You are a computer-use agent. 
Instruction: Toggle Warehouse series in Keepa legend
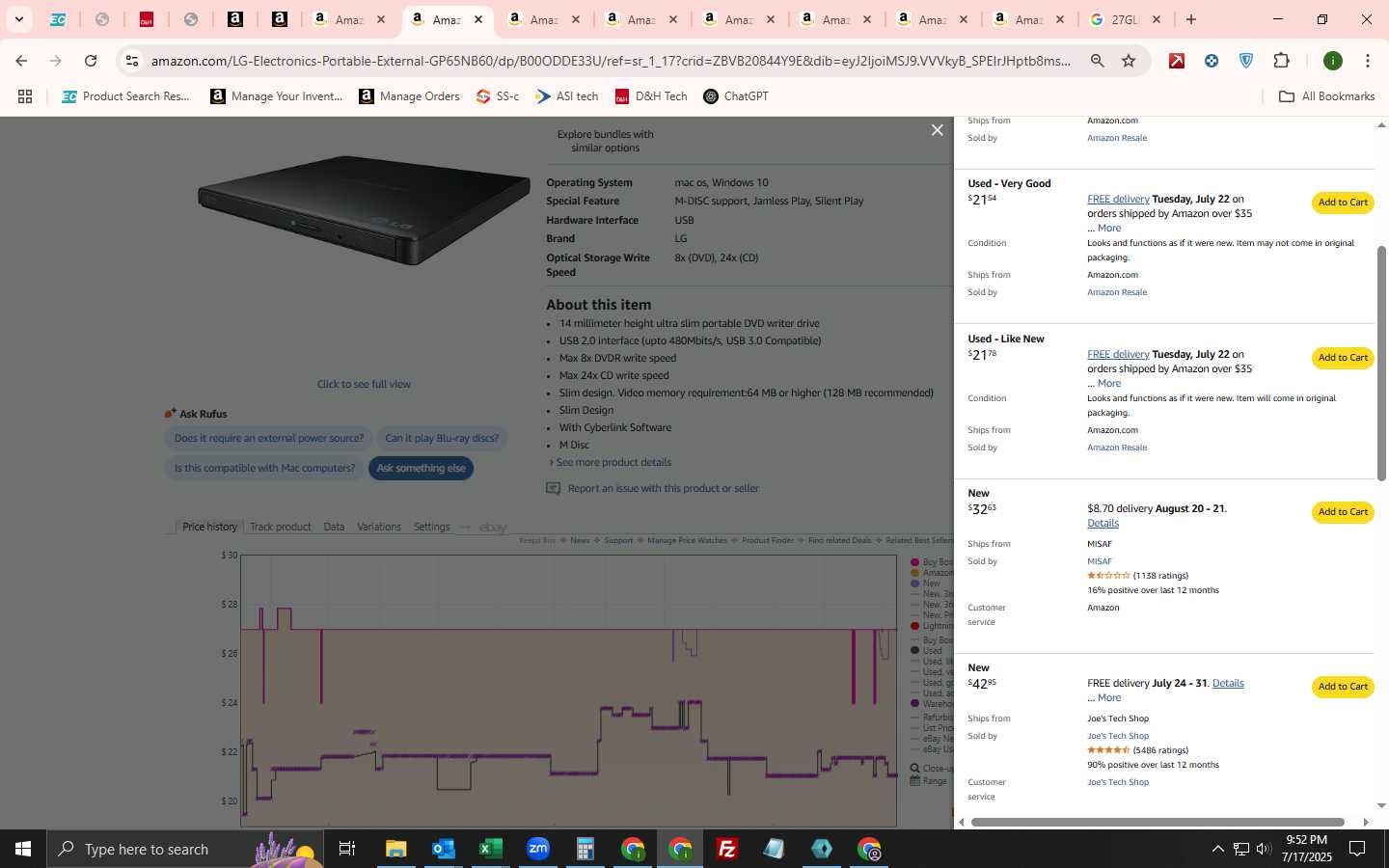click(932, 704)
